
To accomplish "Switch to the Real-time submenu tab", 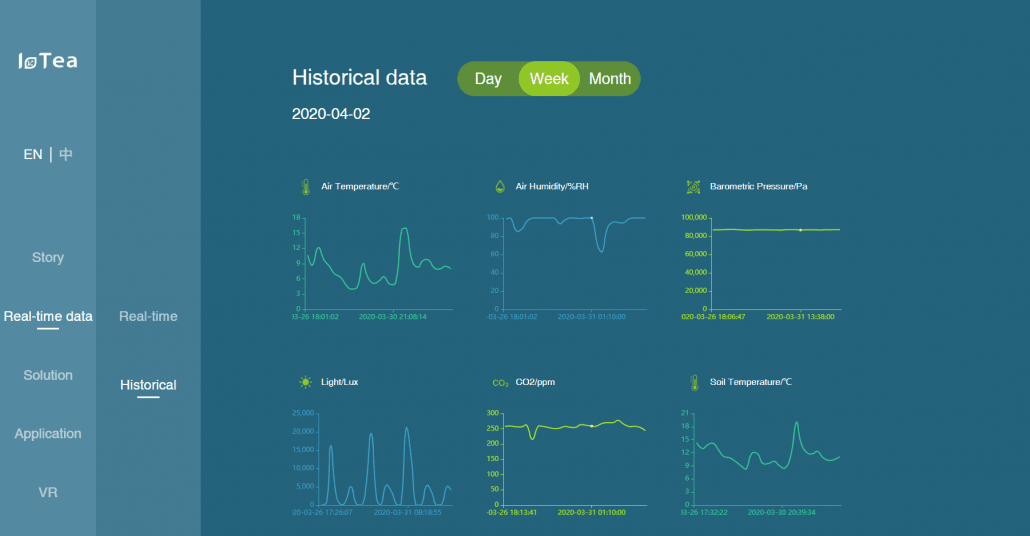I will pos(148,316).
